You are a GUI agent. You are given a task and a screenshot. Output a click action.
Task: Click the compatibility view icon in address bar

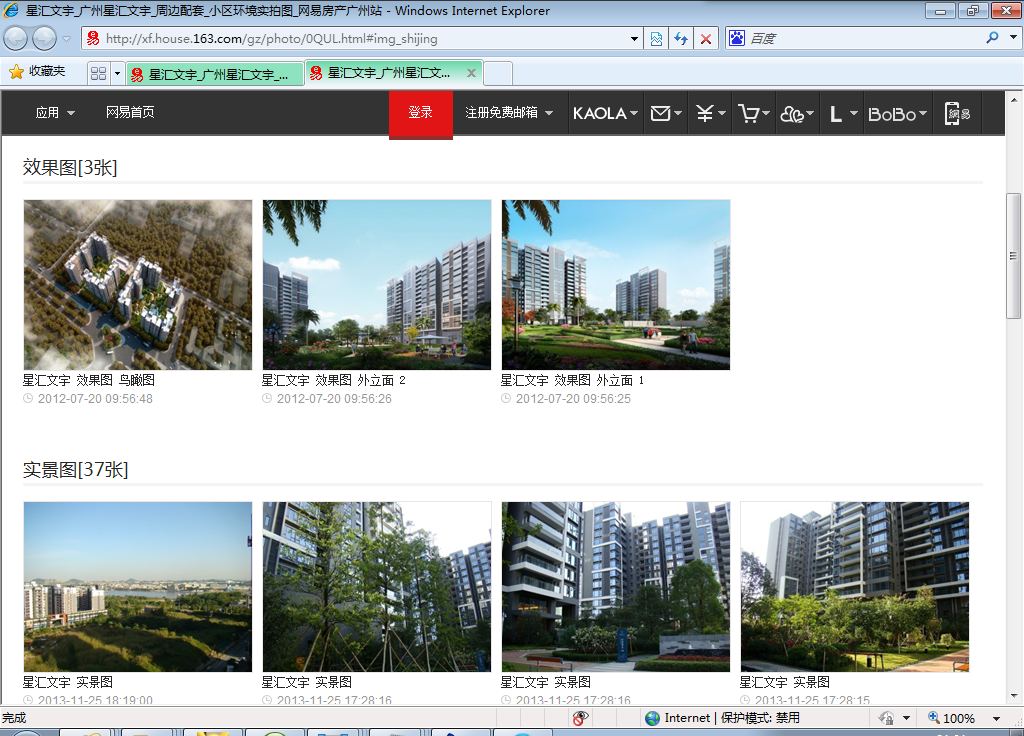pos(656,39)
